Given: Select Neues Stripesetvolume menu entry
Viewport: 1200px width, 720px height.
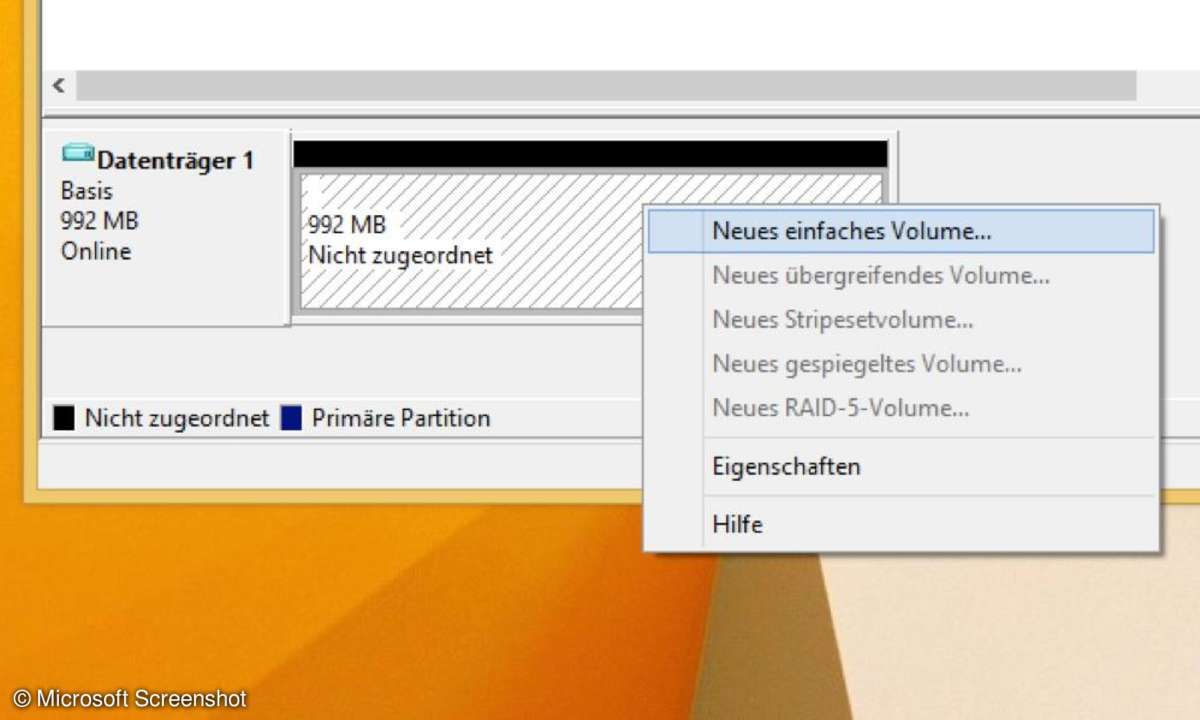Looking at the screenshot, I should (901, 320).
